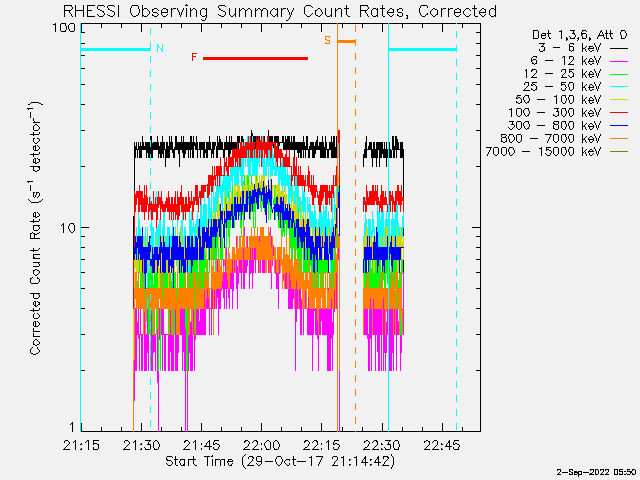Click the '21:45' x-axis tick label
The width and height of the screenshot is (640, 480).
[201, 445]
